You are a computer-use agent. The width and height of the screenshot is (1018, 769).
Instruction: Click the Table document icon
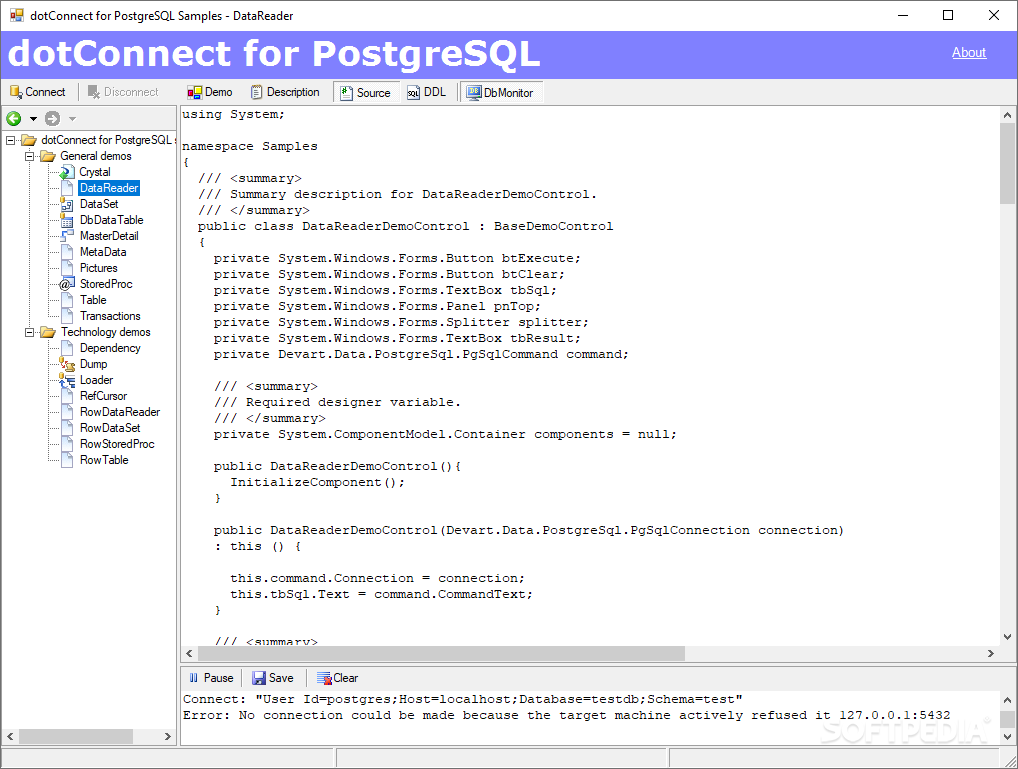pyautogui.click(x=67, y=300)
